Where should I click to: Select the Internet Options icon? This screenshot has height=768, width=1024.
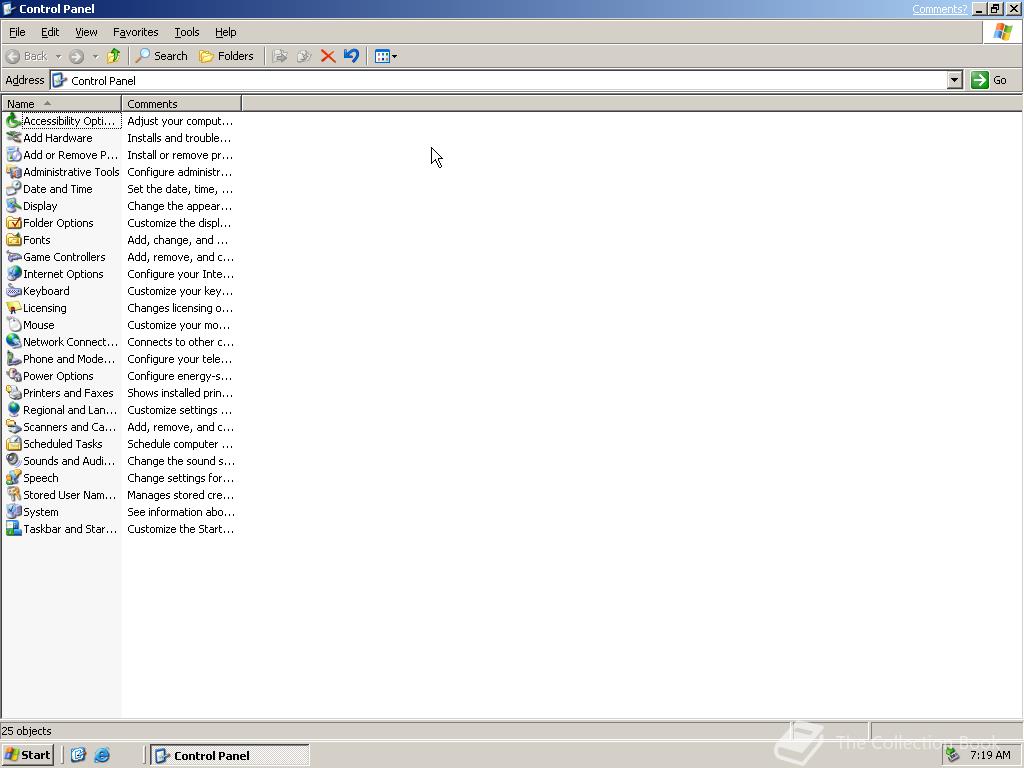(x=14, y=274)
